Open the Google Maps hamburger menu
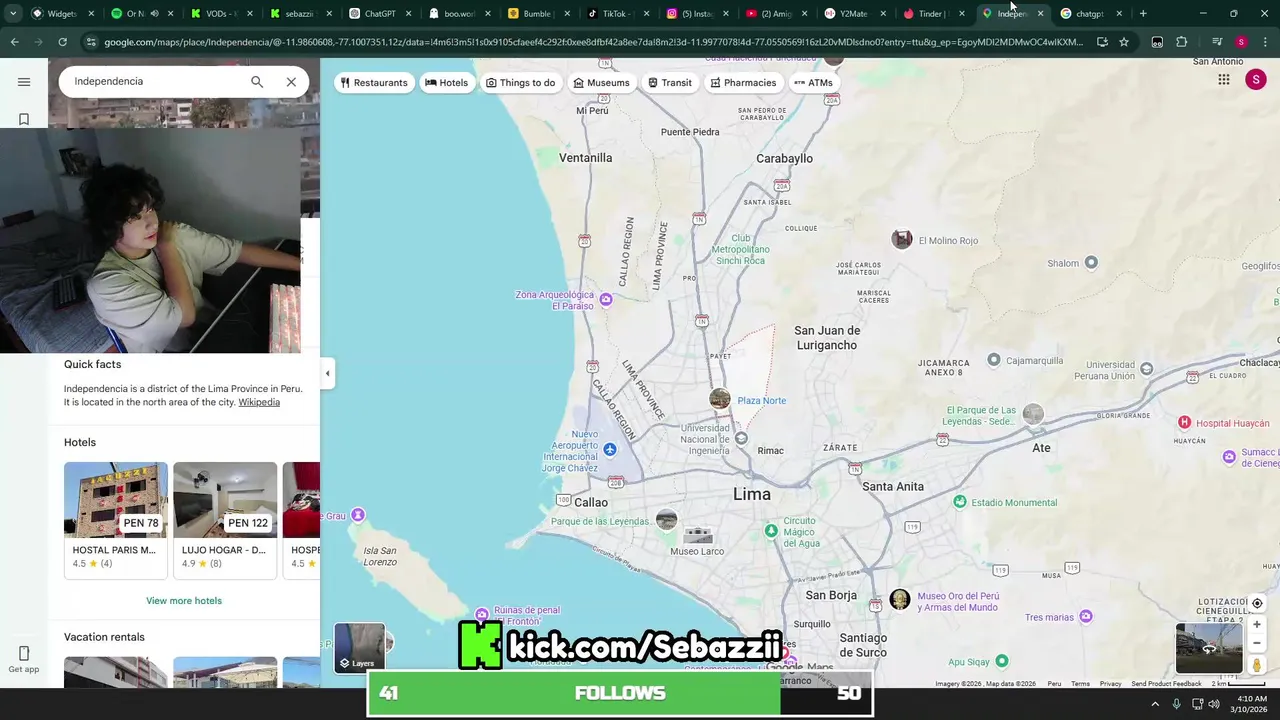The image size is (1280, 720). click(x=24, y=82)
